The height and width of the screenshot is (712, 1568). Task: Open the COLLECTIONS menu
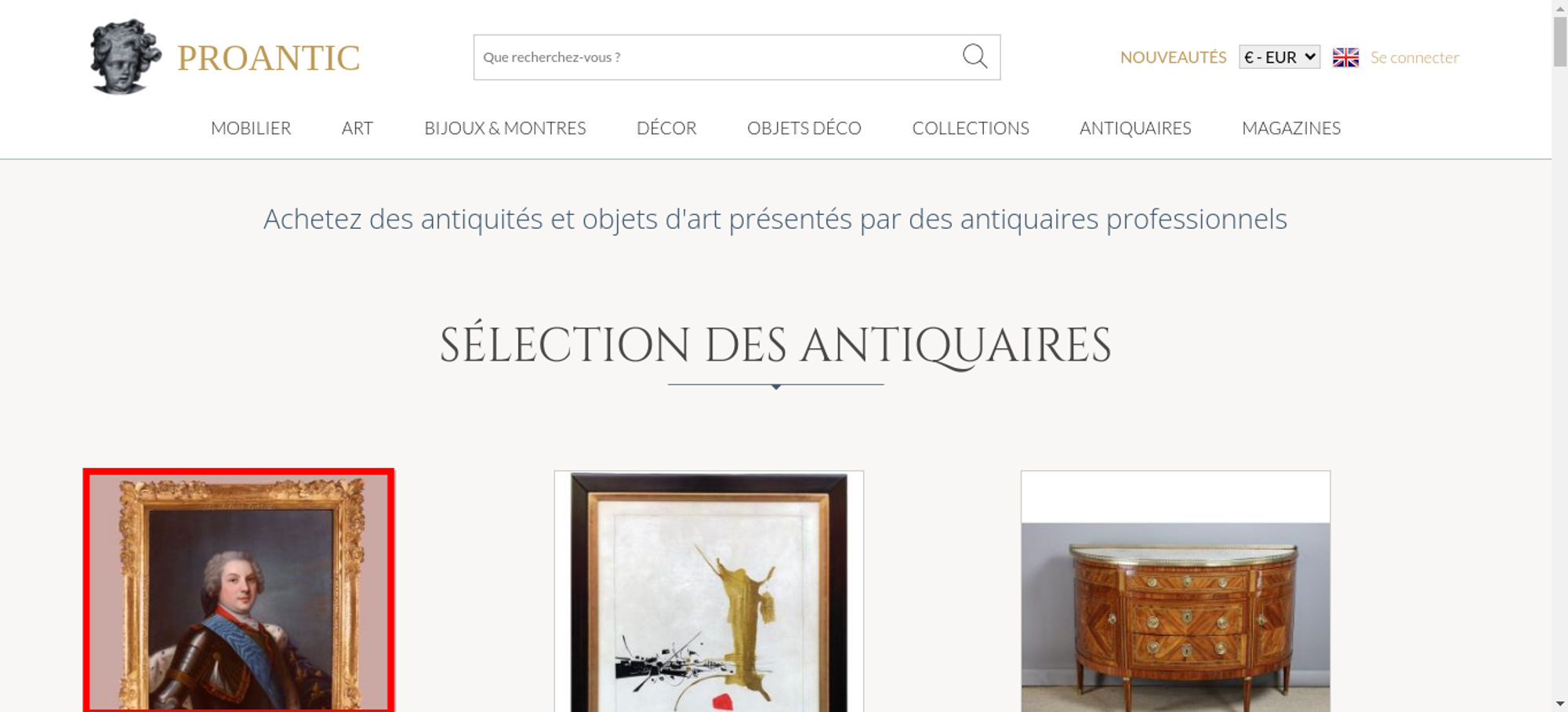(x=971, y=128)
